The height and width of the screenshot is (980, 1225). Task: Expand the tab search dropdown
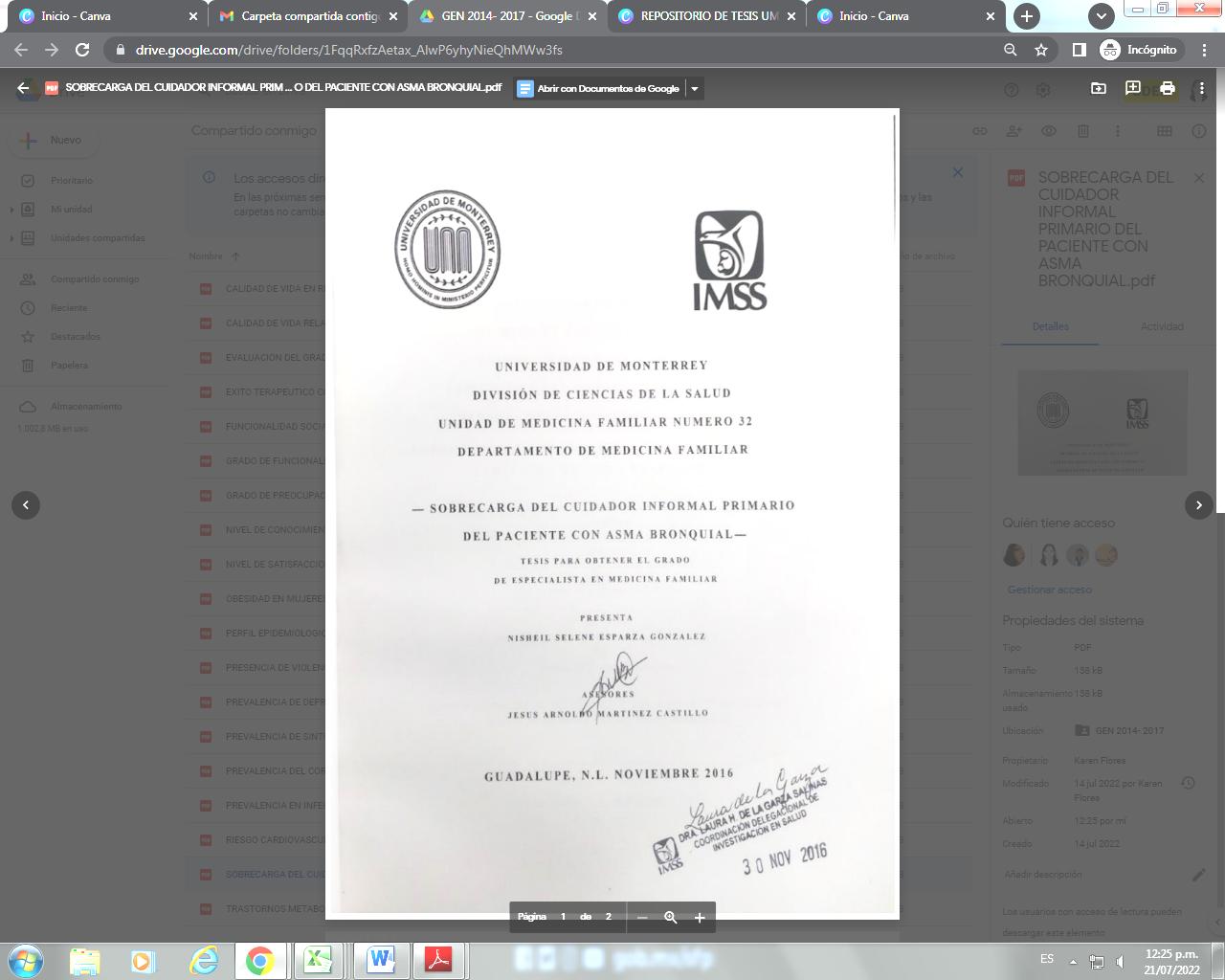coord(1102,16)
